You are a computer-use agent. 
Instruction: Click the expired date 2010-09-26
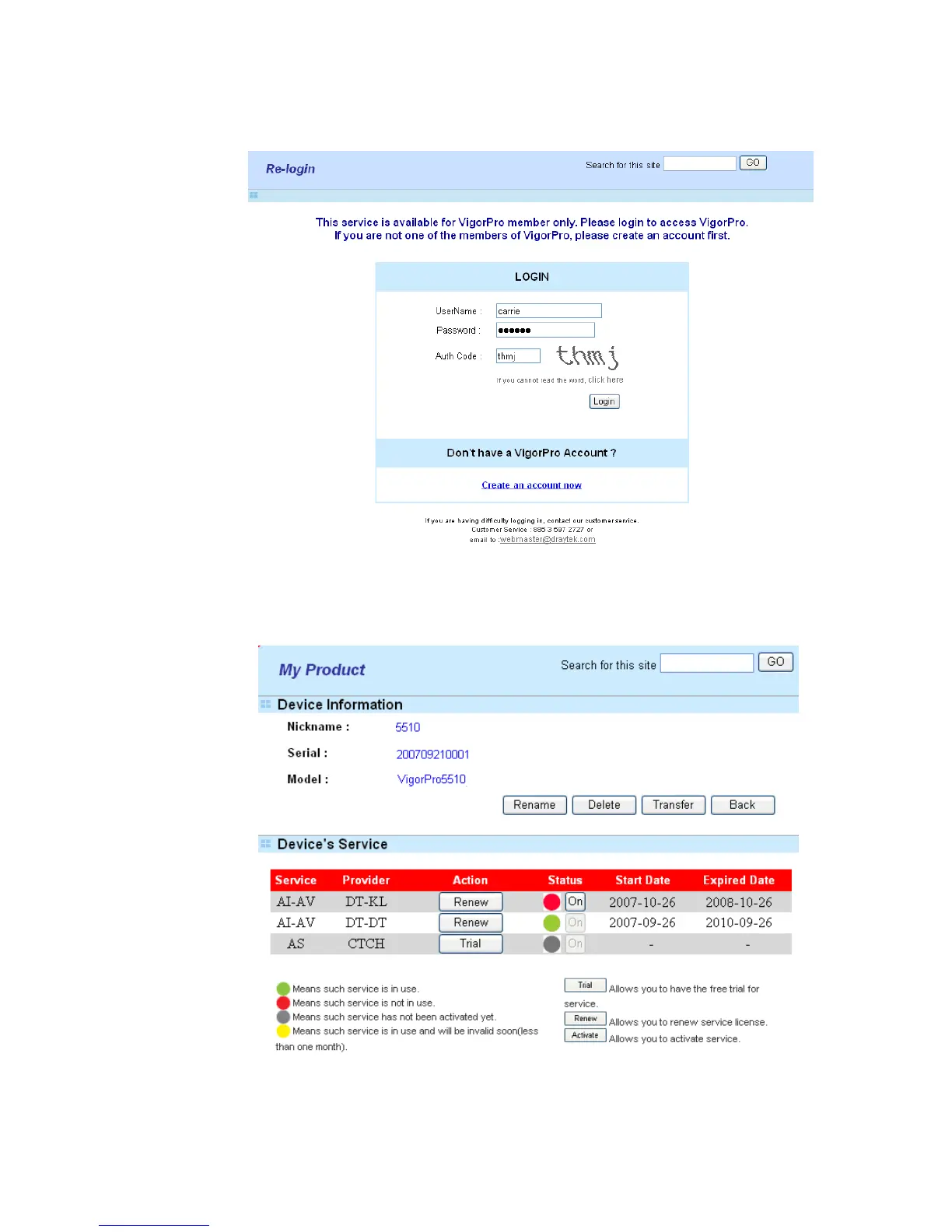pos(739,922)
